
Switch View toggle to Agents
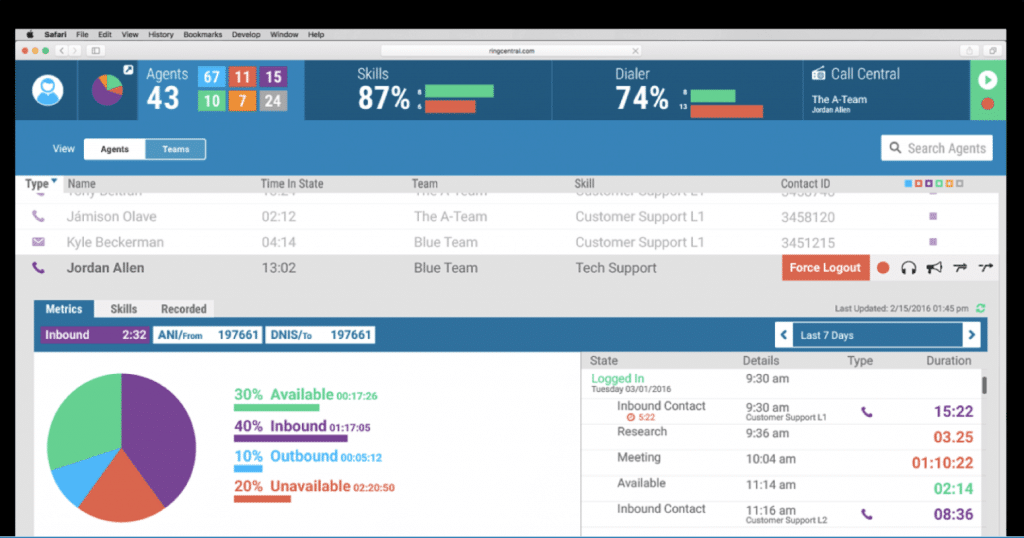(115, 149)
